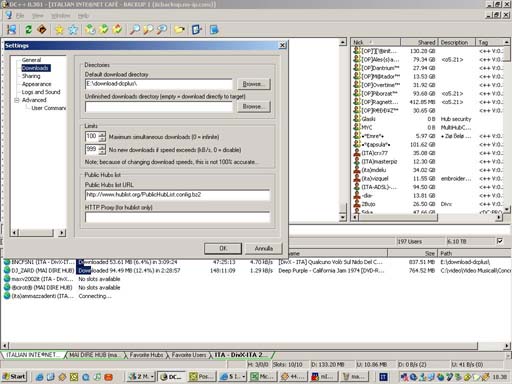Sort the user list by Tag column
This screenshot has height=384, width=512.
489,42
